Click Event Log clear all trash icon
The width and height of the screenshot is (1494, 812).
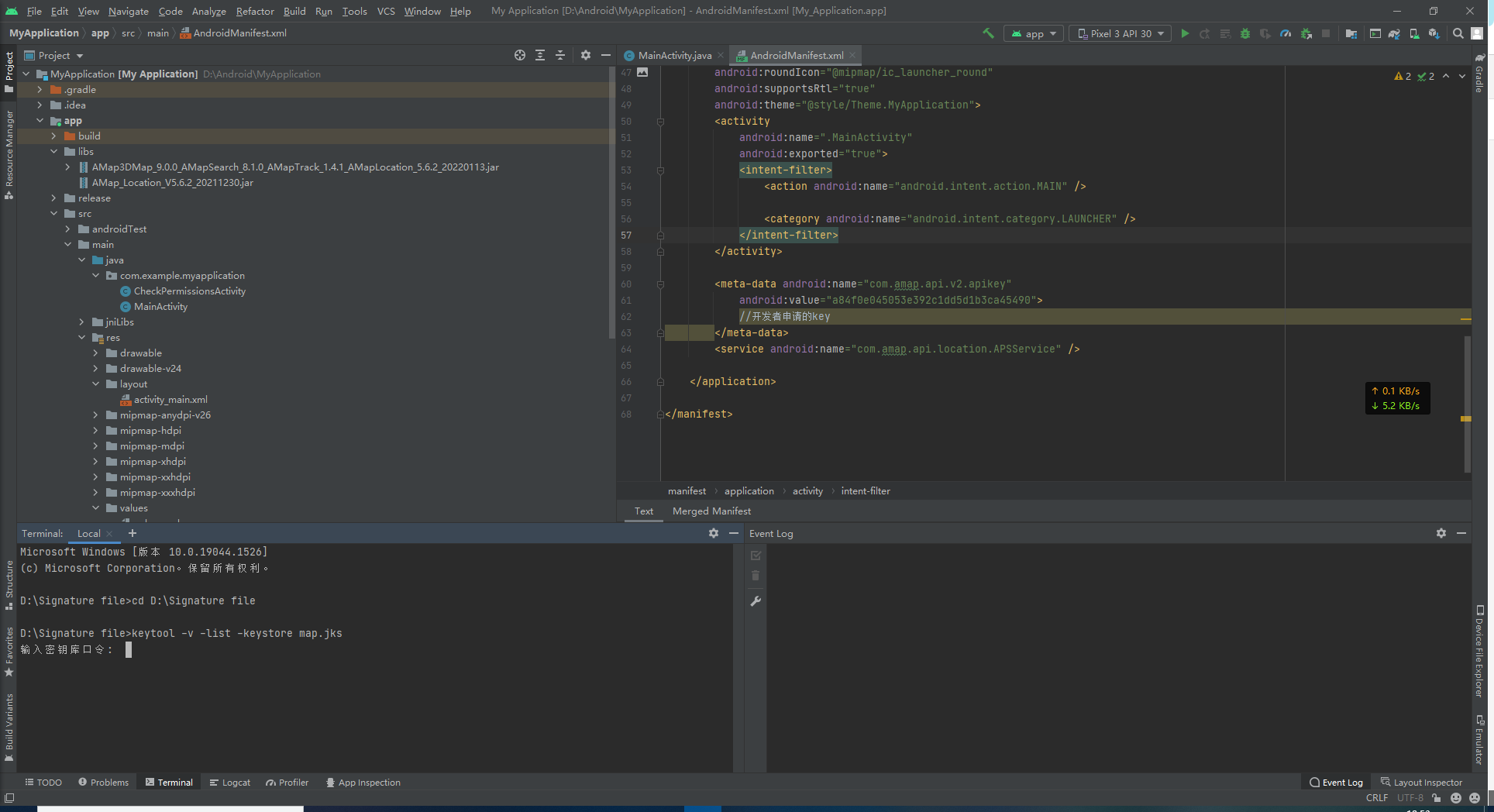(756, 576)
